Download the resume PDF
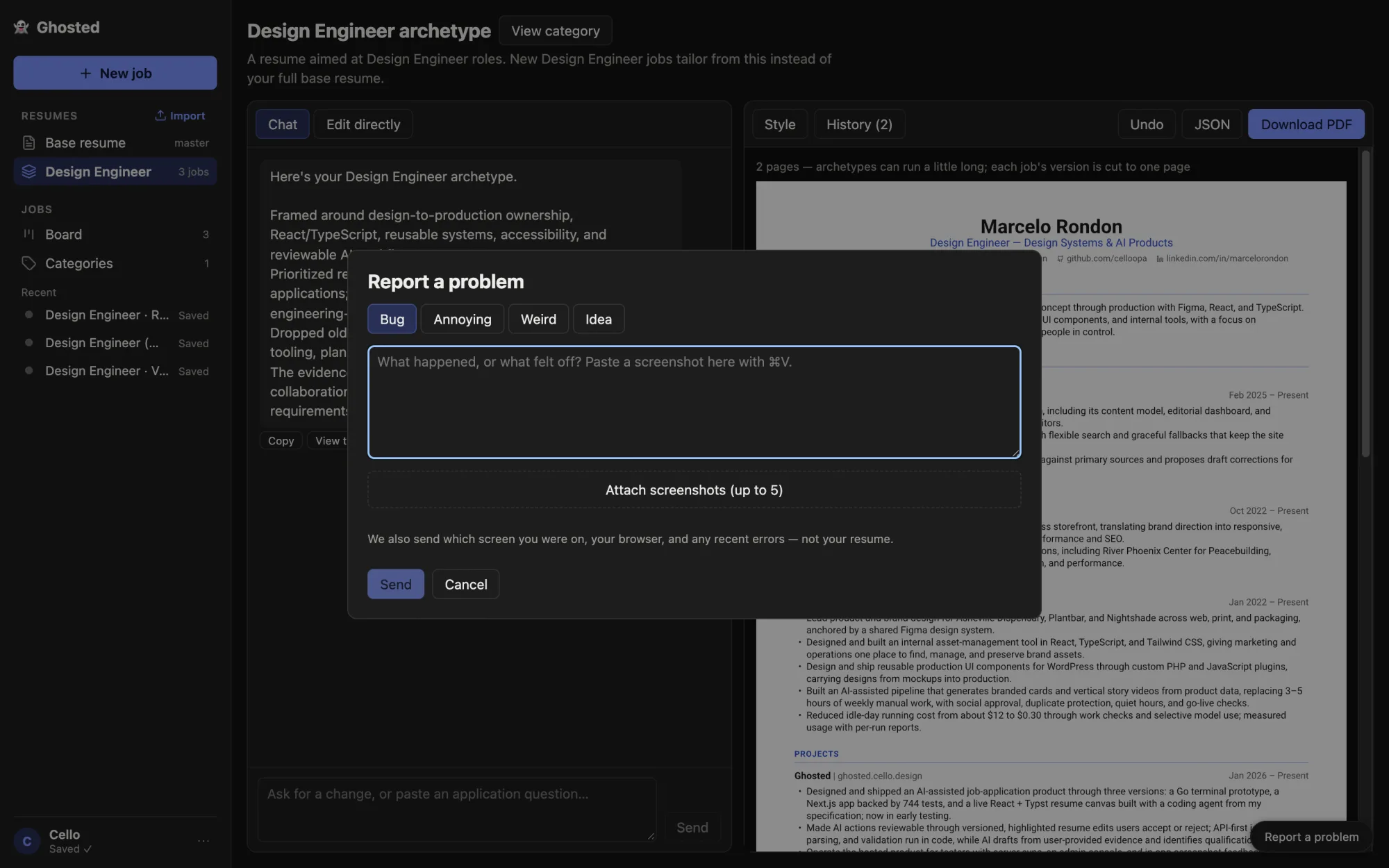 click(1306, 124)
